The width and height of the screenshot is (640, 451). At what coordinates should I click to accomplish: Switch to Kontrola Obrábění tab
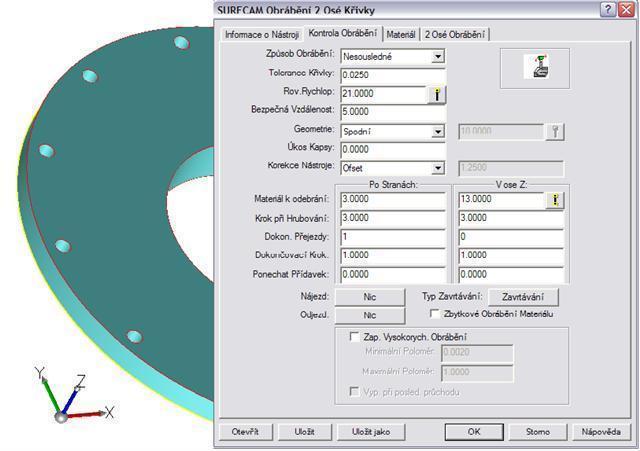tap(342, 33)
